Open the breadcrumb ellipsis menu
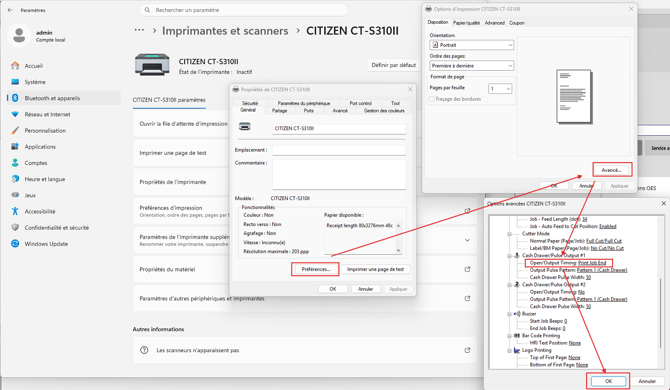The image size is (670, 390). [x=139, y=30]
